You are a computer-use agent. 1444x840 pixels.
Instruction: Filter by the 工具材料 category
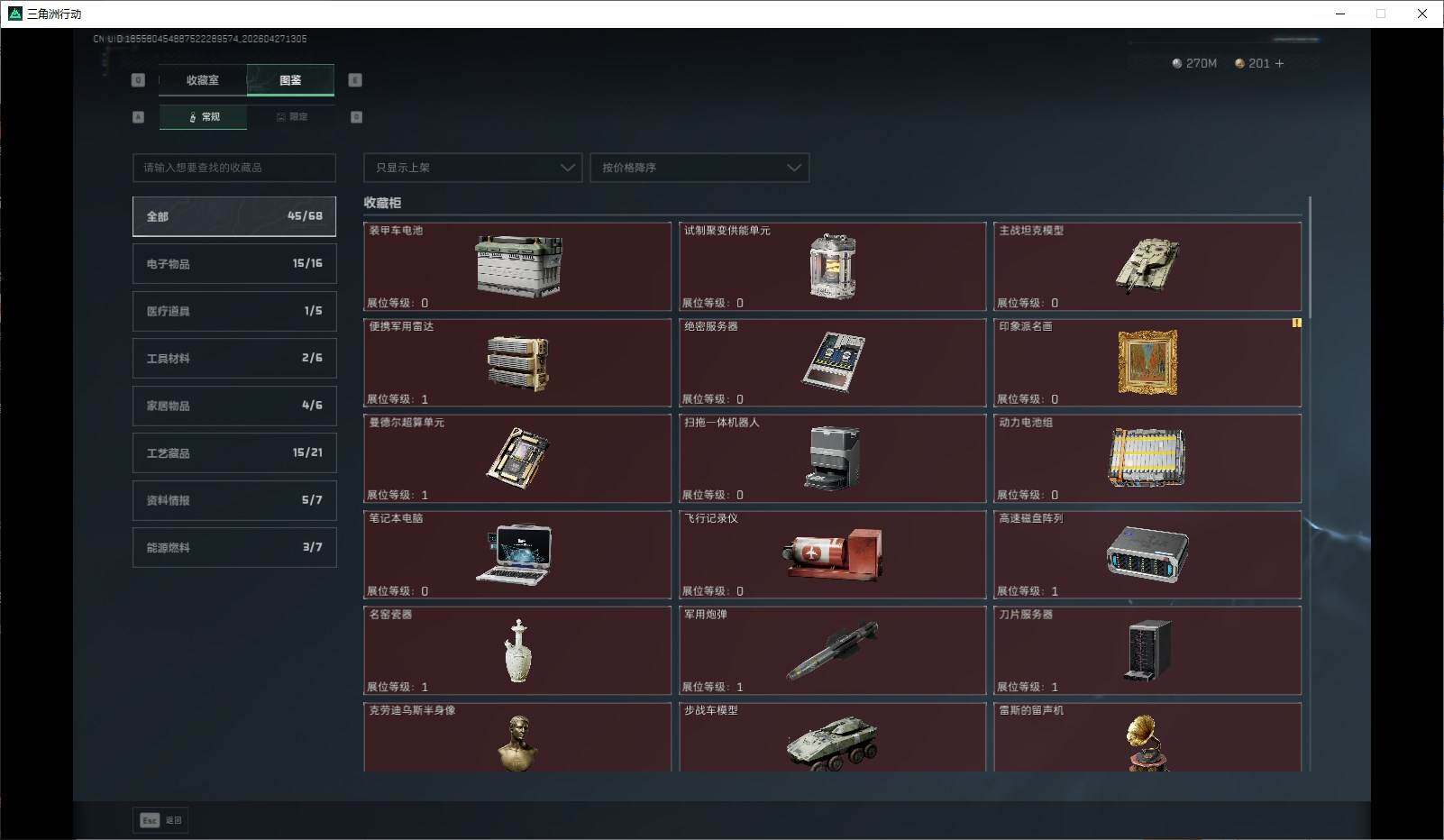tap(234, 358)
